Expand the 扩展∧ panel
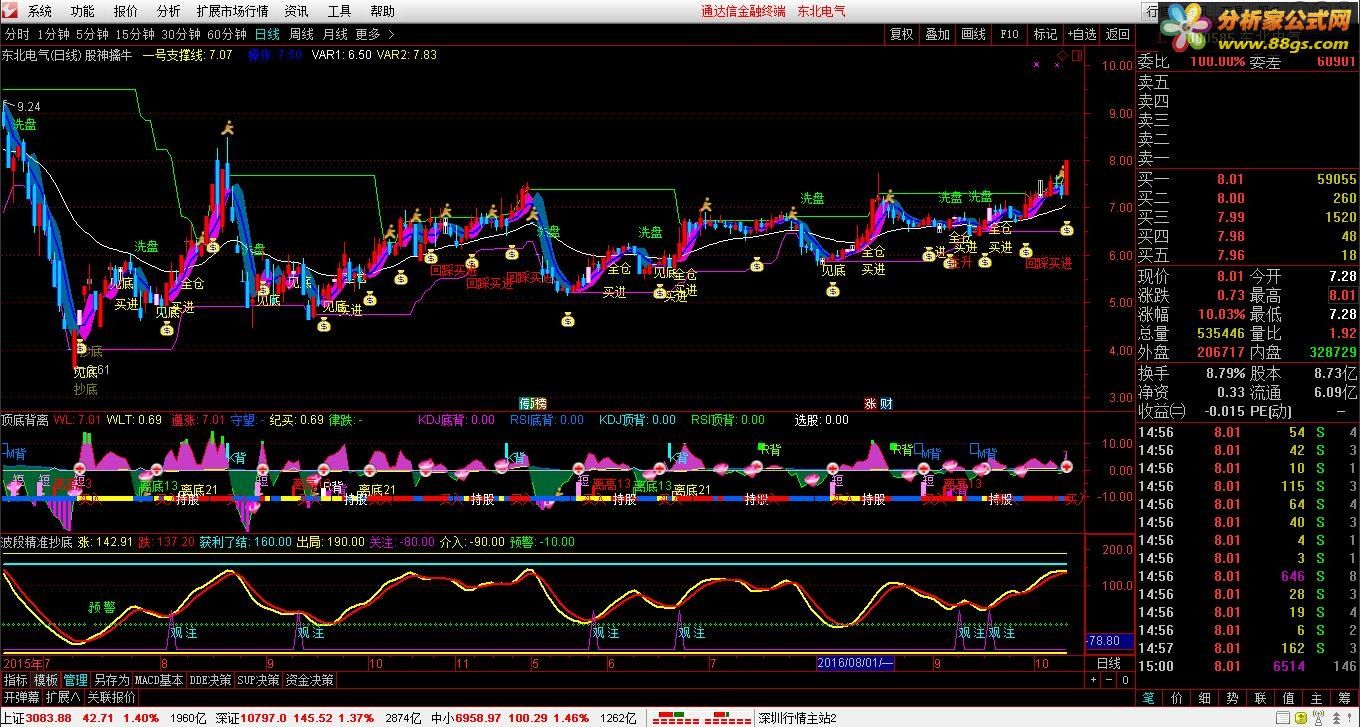Viewport: 1360px width, 727px height. pyautogui.click(x=63, y=697)
